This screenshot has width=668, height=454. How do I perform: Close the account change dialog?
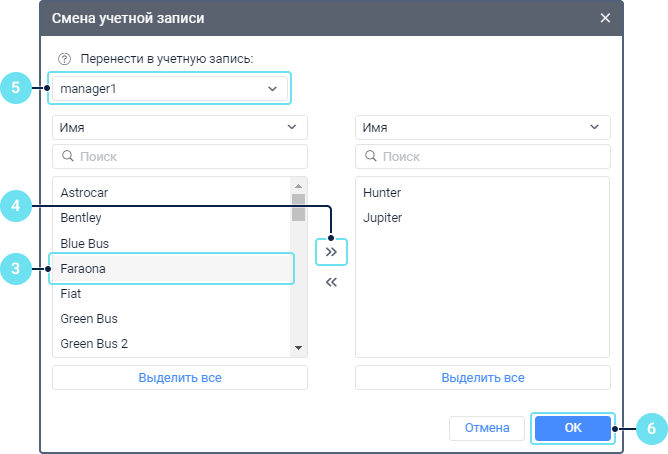(x=605, y=18)
